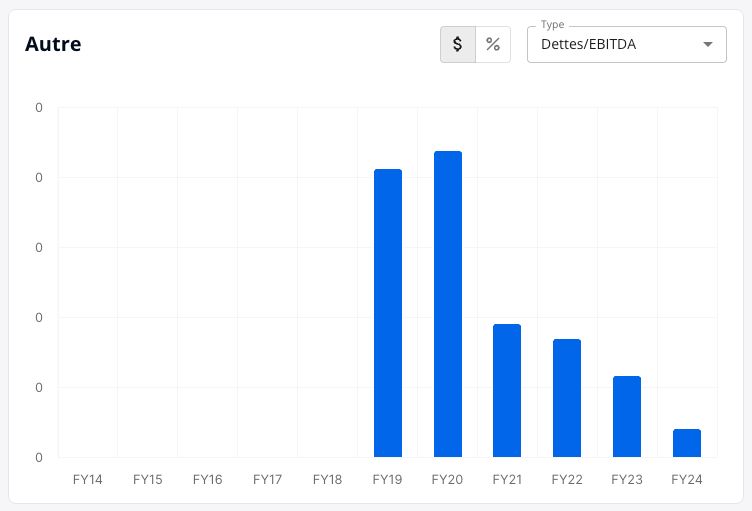
Task: Click the FY17 axis label
Action: pyautogui.click(x=268, y=479)
